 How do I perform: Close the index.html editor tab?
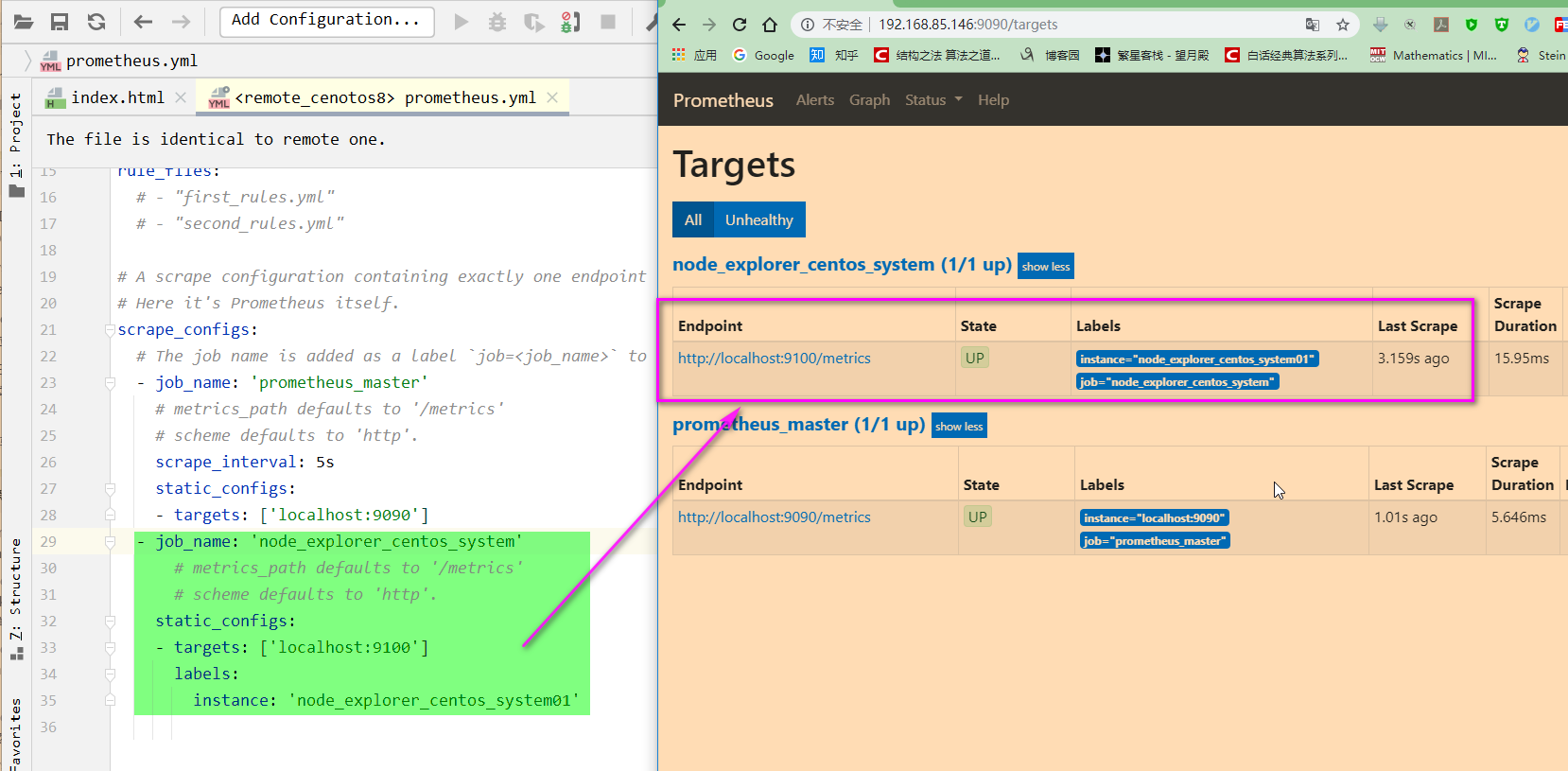(182, 97)
